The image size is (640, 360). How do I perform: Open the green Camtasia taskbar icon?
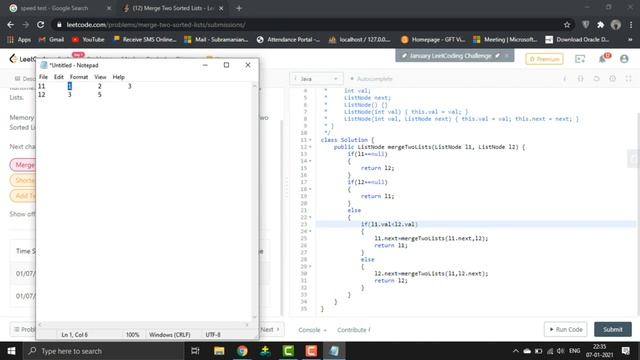coord(288,351)
